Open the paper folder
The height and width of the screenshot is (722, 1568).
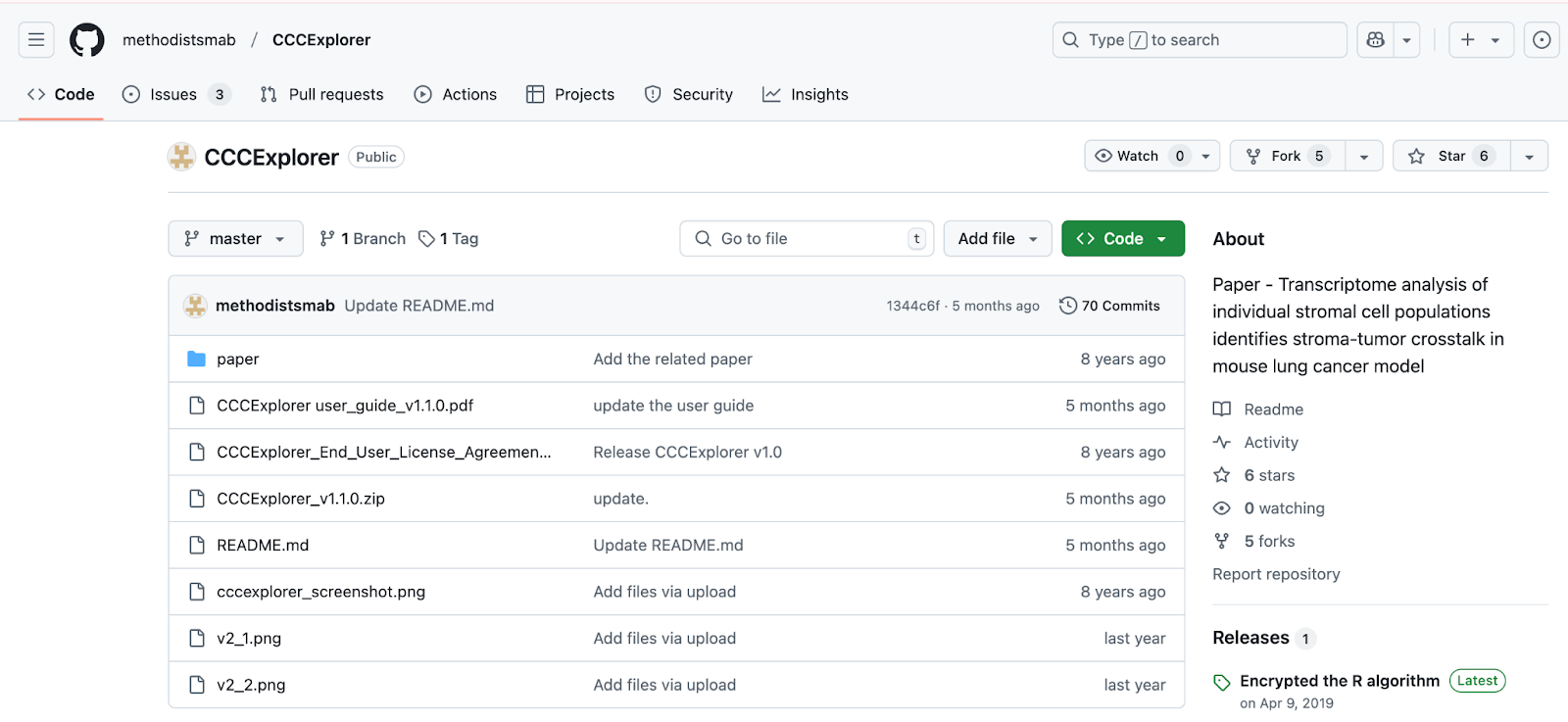(237, 360)
